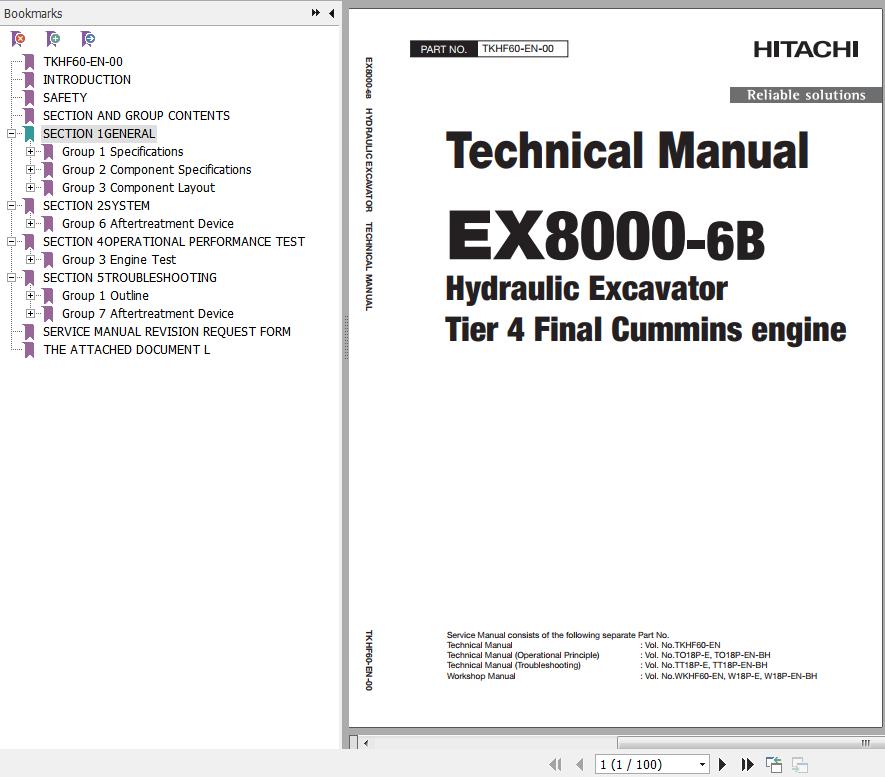Viewport: 885px width, 777px height.
Task: Click the bookmark options icon
Action: point(88,38)
